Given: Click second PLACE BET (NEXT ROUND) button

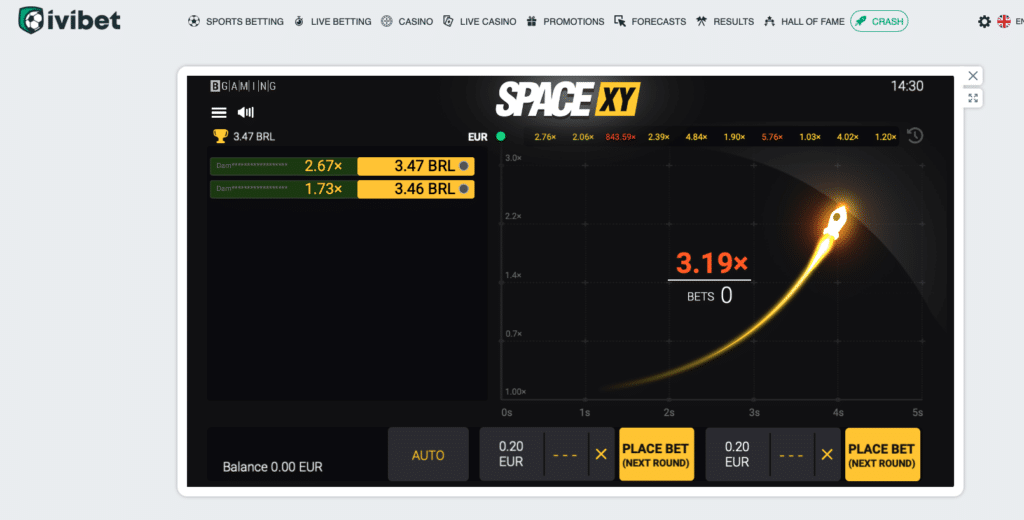Looking at the screenshot, I should pos(882,455).
